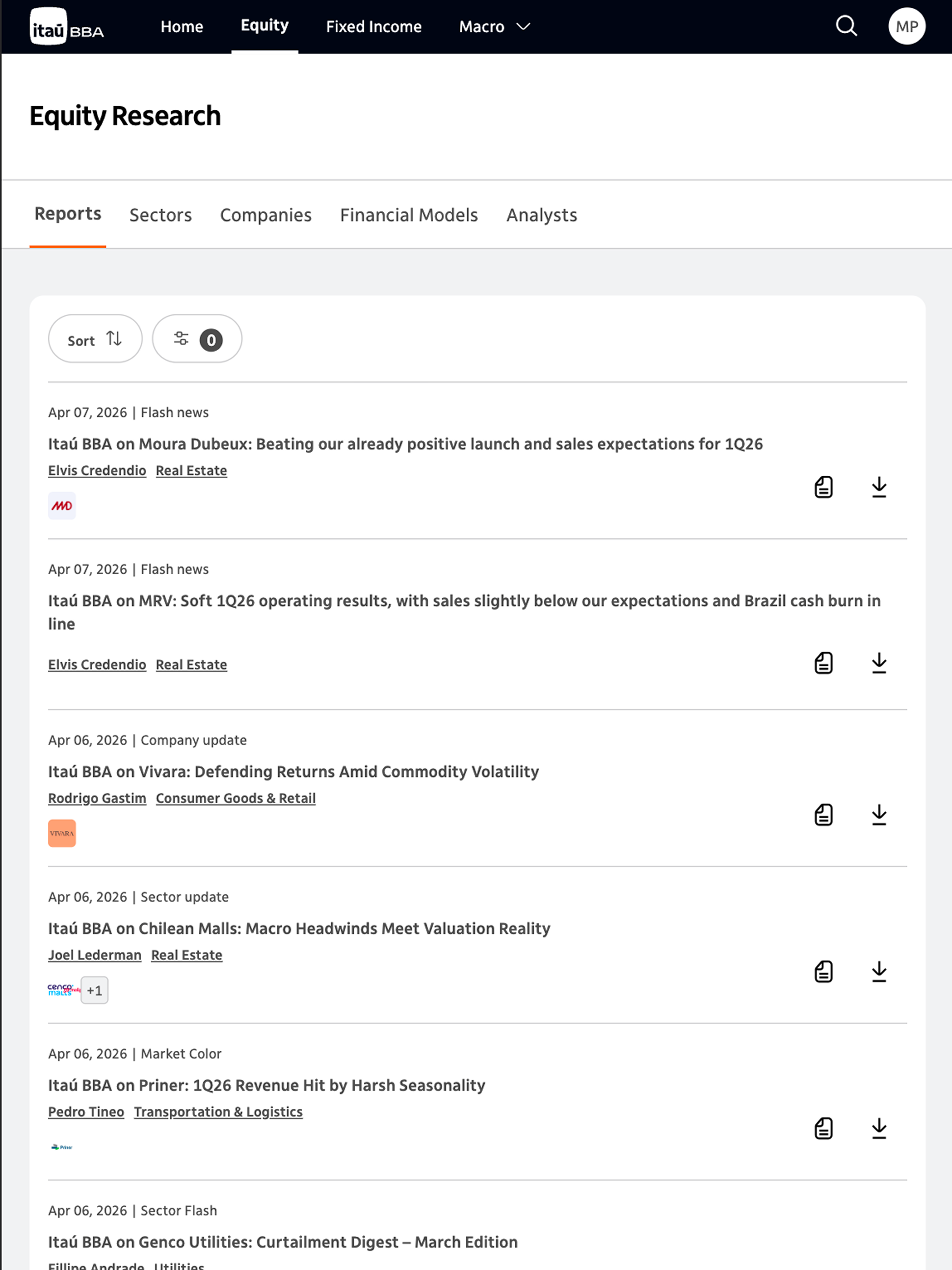View the Vivara report document icon

pyautogui.click(x=823, y=815)
